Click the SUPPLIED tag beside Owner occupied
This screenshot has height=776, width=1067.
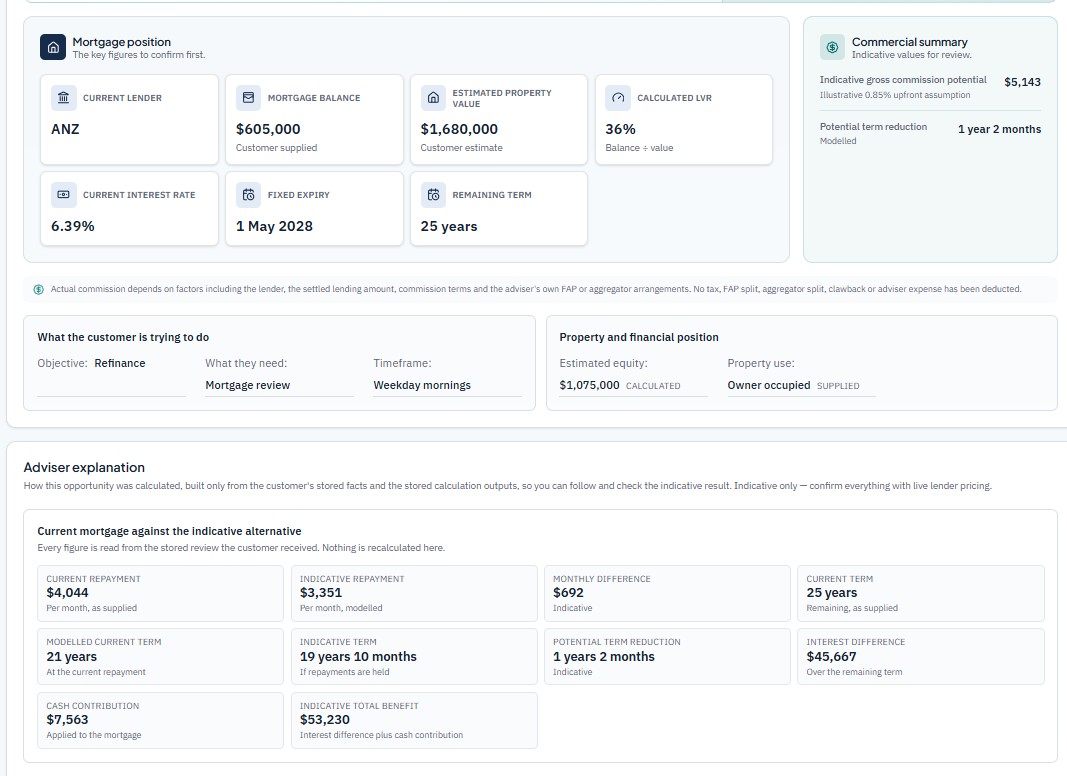click(x=838, y=386)
